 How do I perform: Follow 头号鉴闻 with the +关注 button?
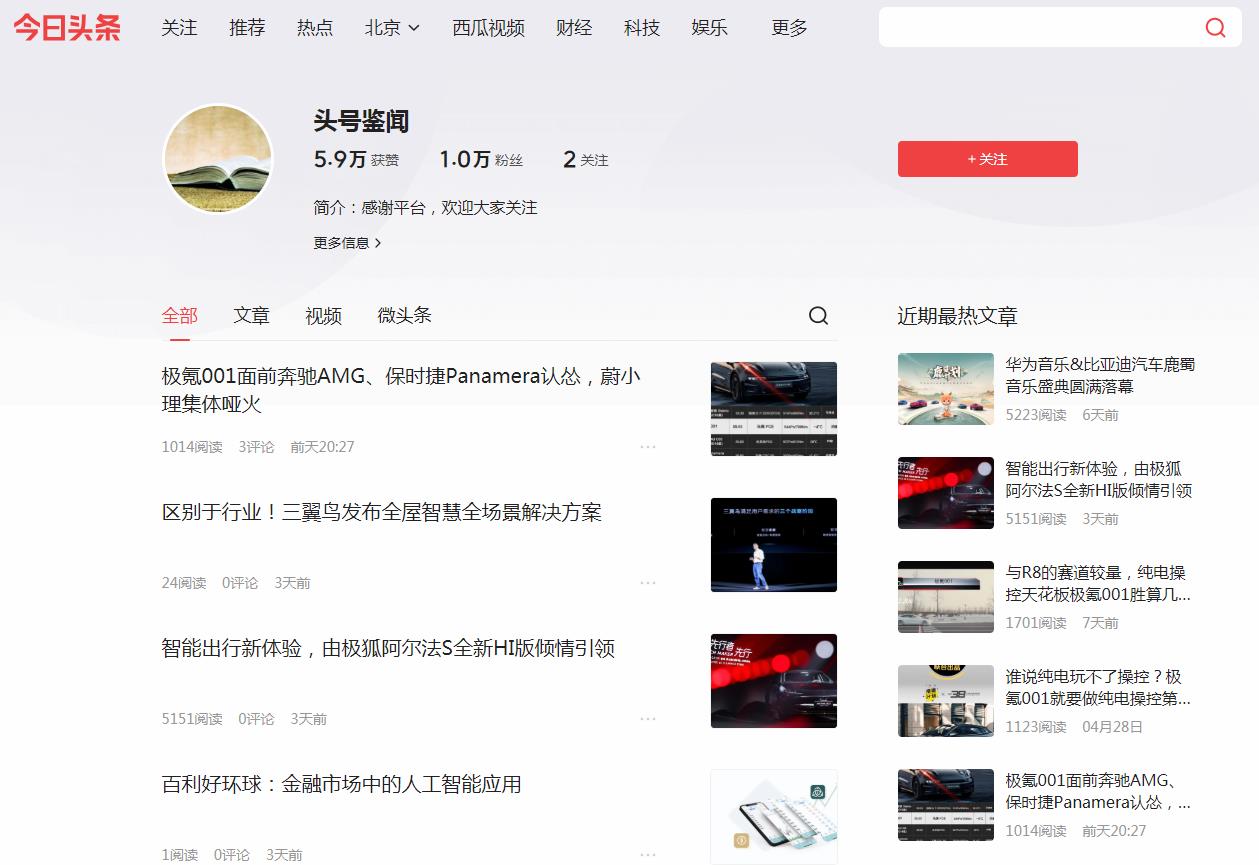click(x=988, y=159)
